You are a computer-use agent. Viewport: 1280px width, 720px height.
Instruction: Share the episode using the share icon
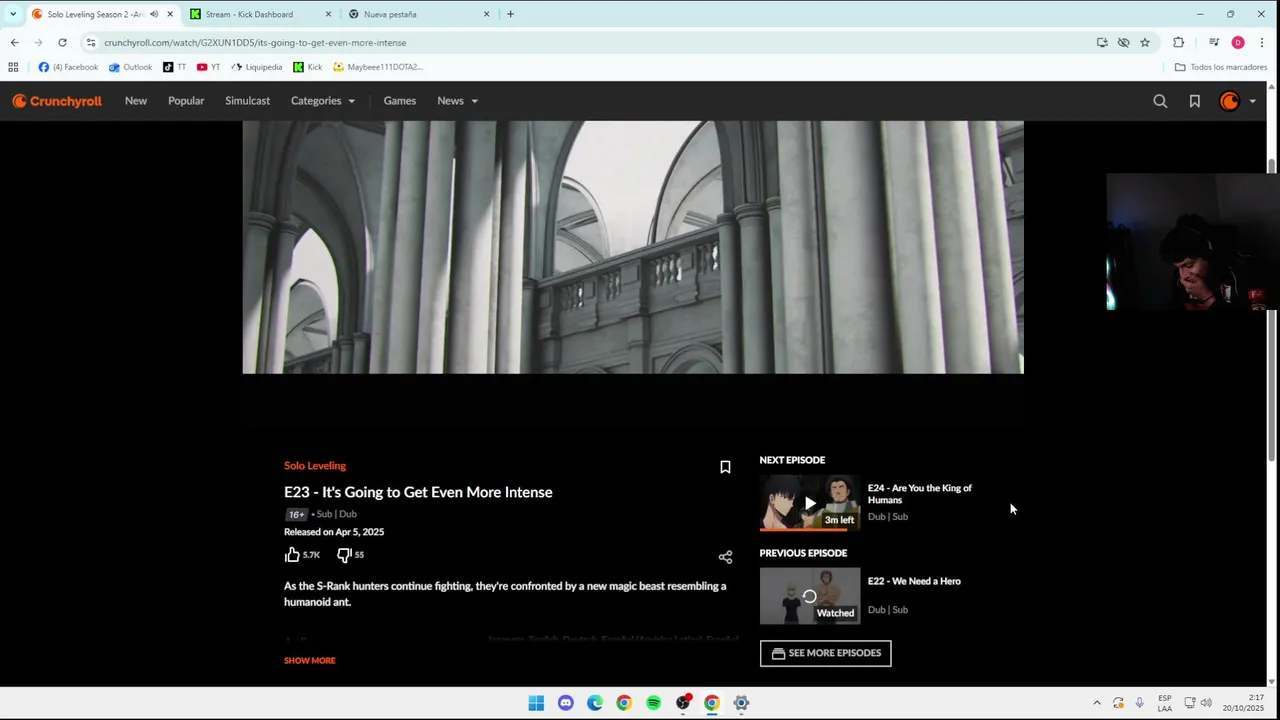click(725, 557)
